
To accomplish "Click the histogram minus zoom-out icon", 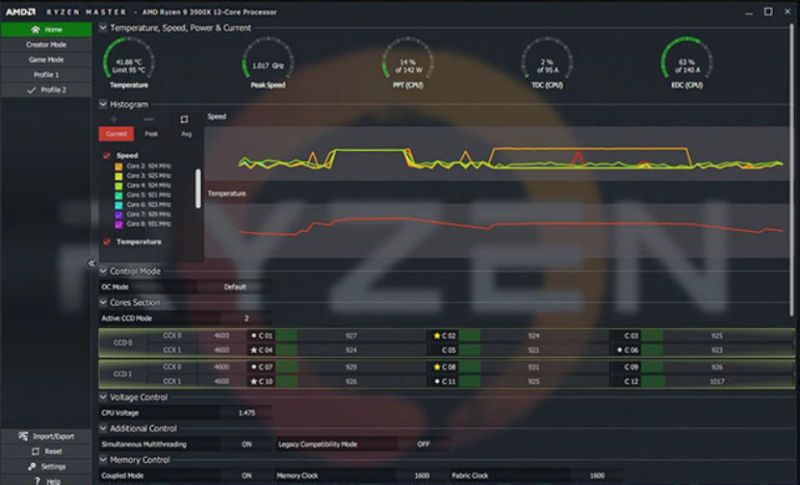I will (148, 119).
